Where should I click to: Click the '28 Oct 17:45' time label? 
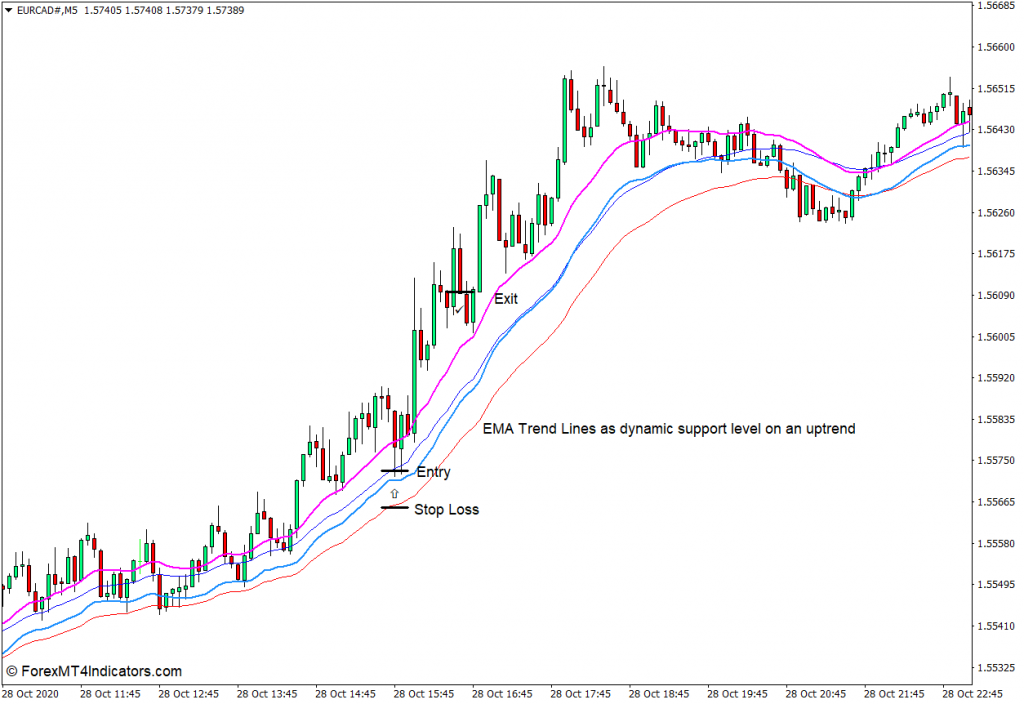point(581,694)
